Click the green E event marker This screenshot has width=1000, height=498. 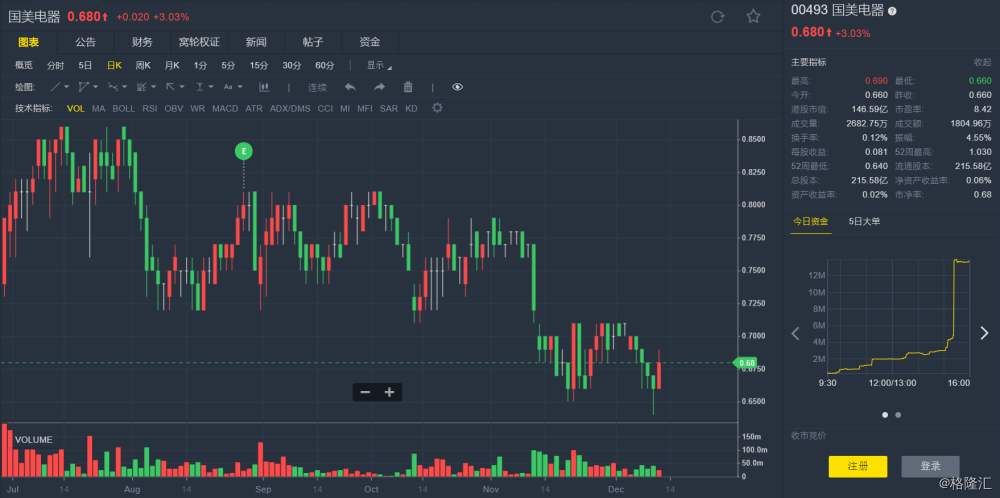coord(244,151)
